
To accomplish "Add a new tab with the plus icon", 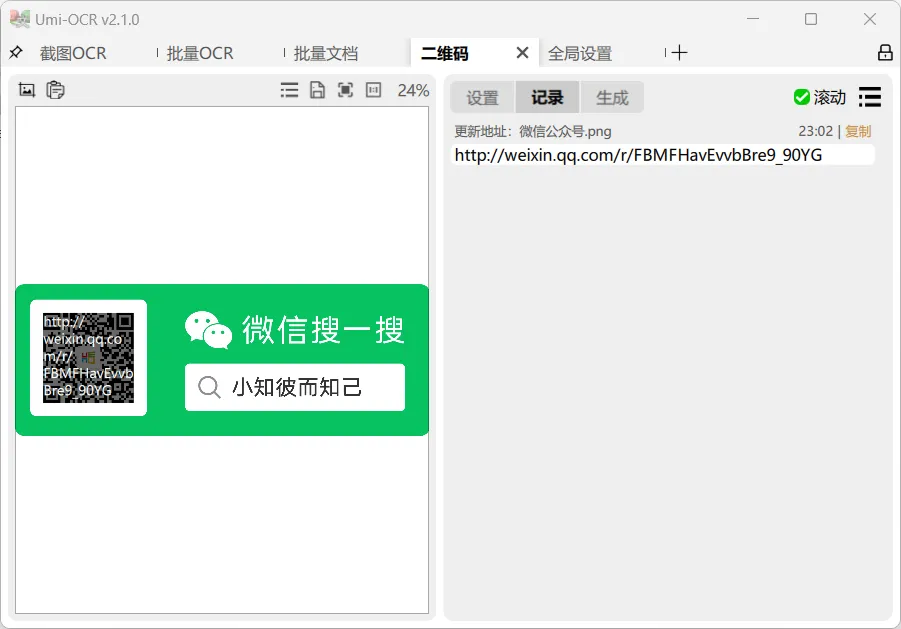I will 679,53.
